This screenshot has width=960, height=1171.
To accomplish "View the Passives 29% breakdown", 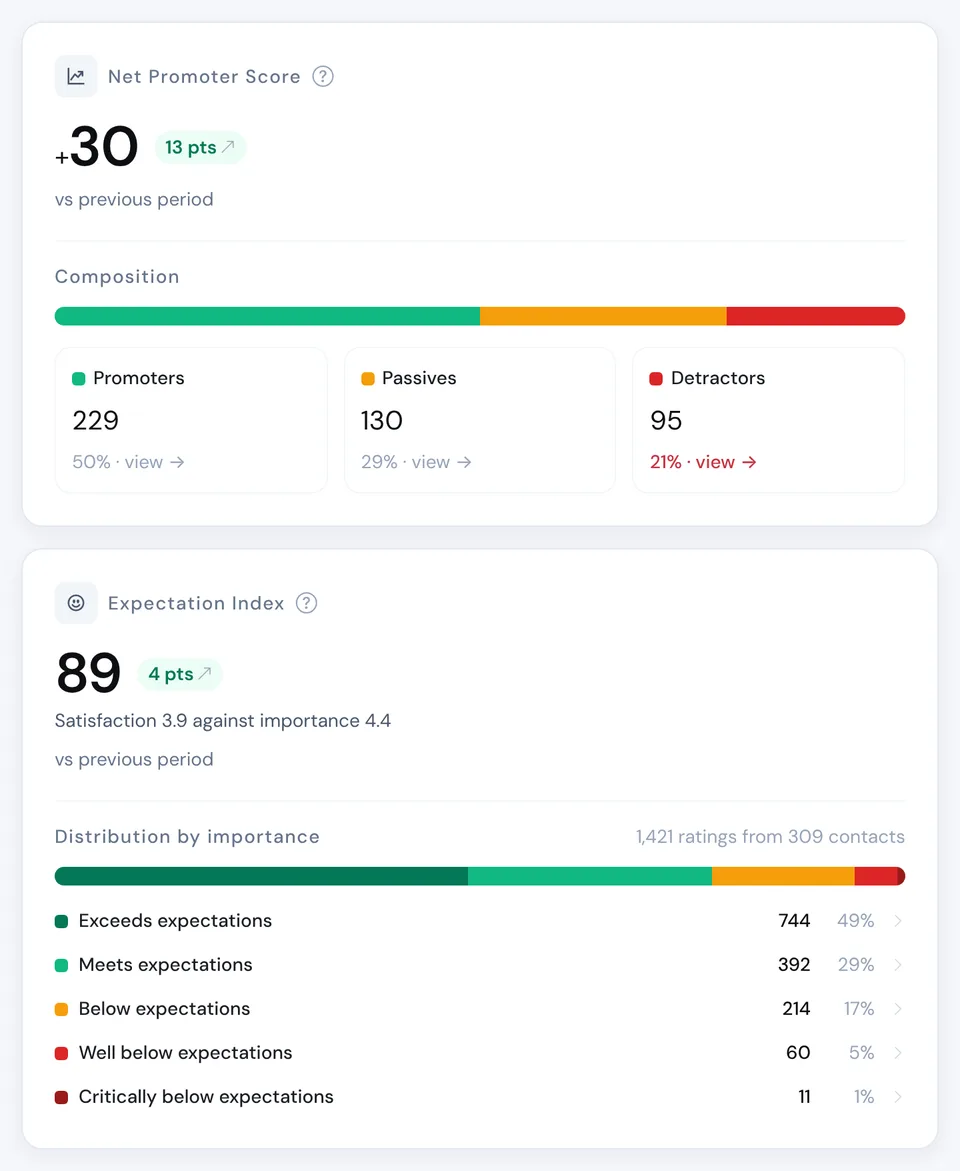I will click(416, 462).
